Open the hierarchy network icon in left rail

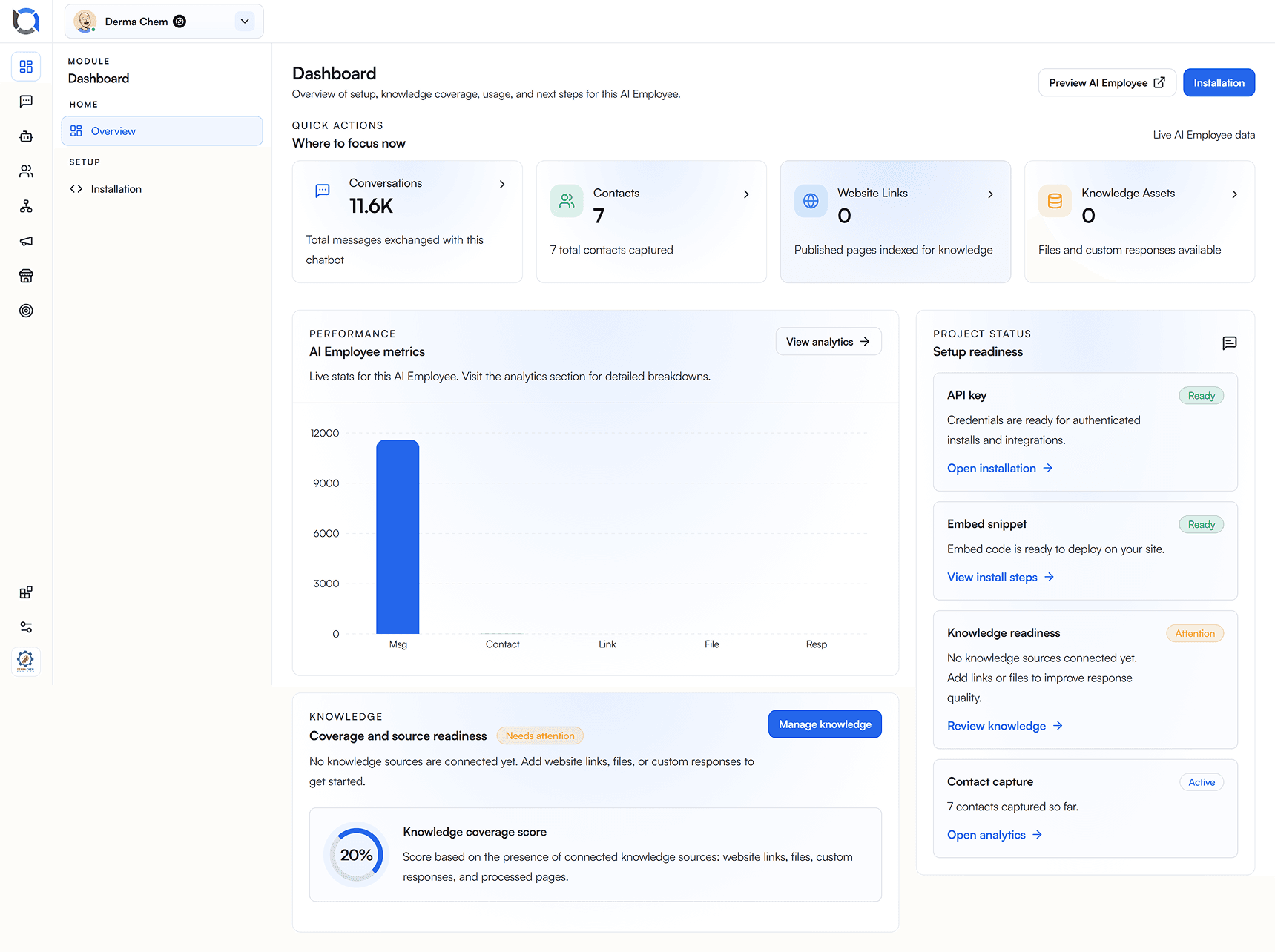pos(26,206)
